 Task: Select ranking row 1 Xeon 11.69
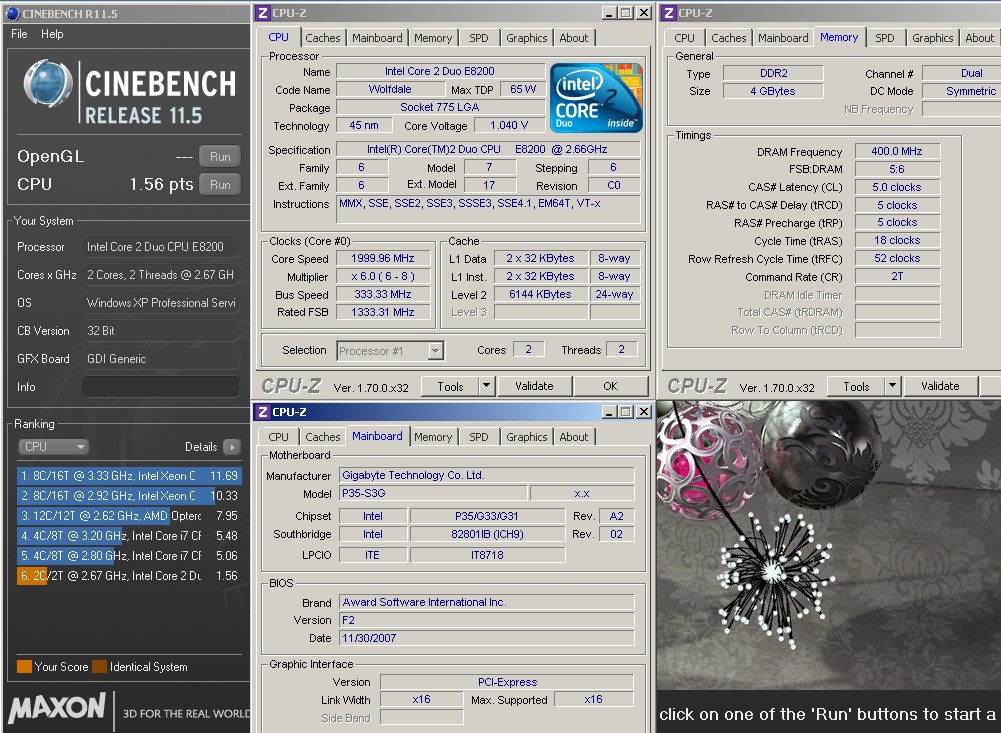[130, 476]
